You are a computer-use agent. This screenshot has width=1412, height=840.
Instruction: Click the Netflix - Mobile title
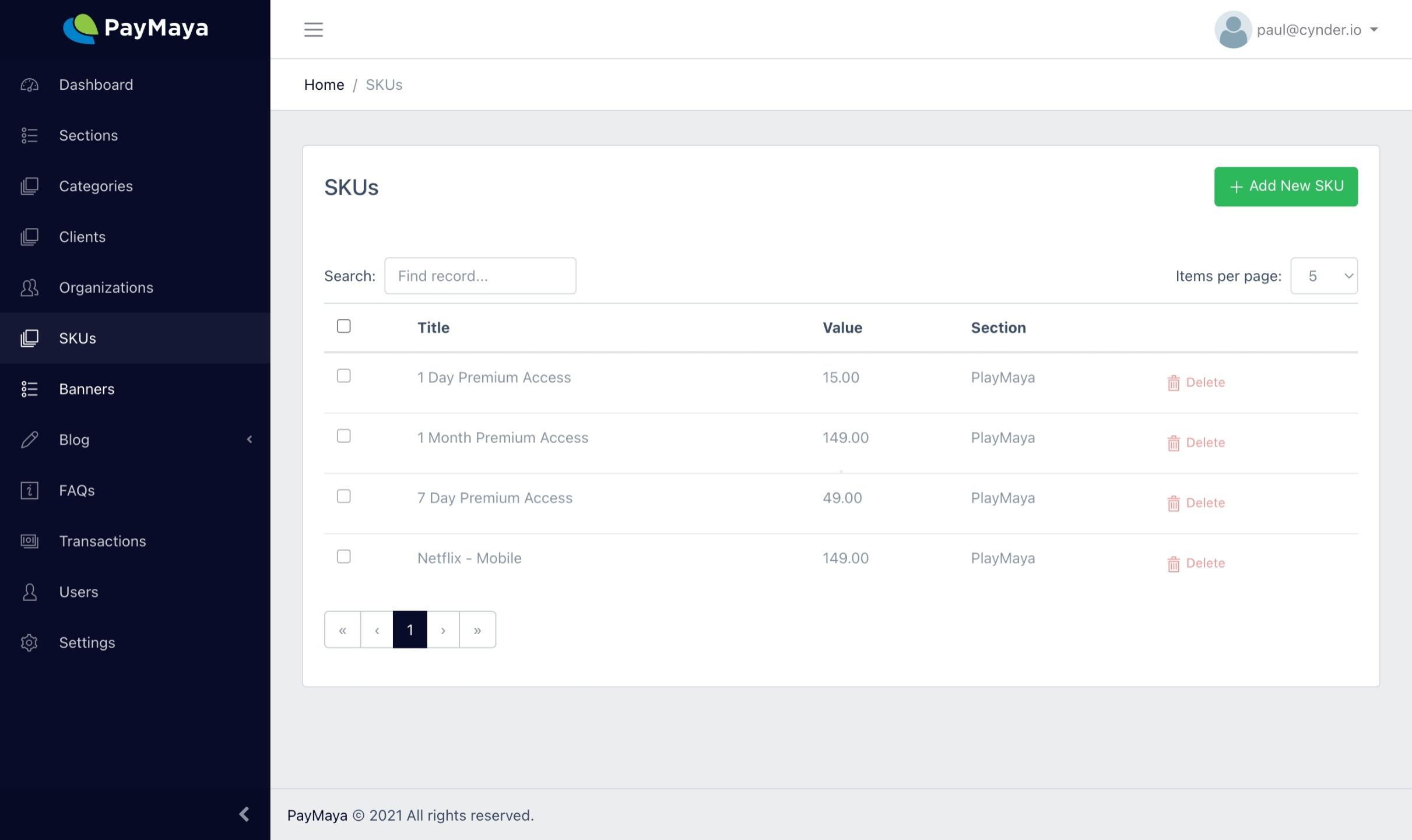click(469, 558)
